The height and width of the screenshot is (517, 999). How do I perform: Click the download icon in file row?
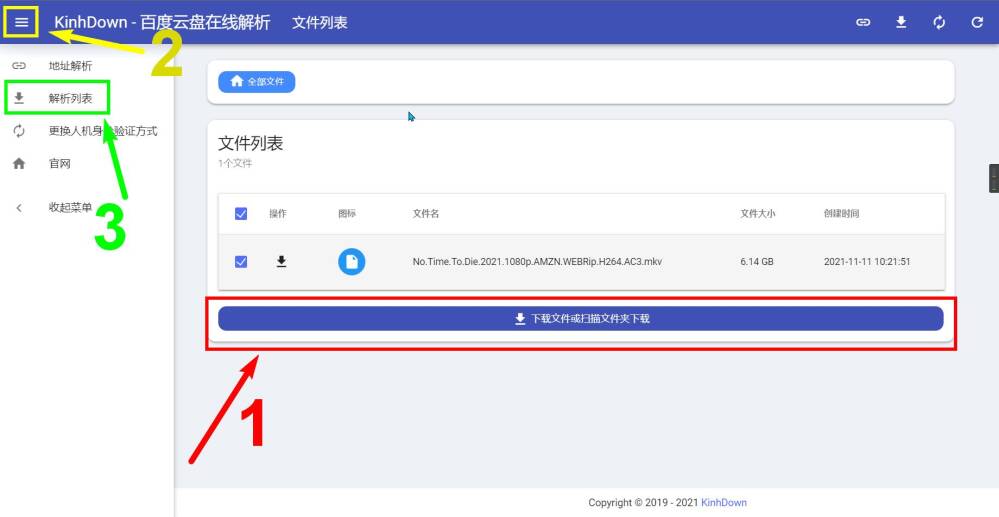pos(281,262)
